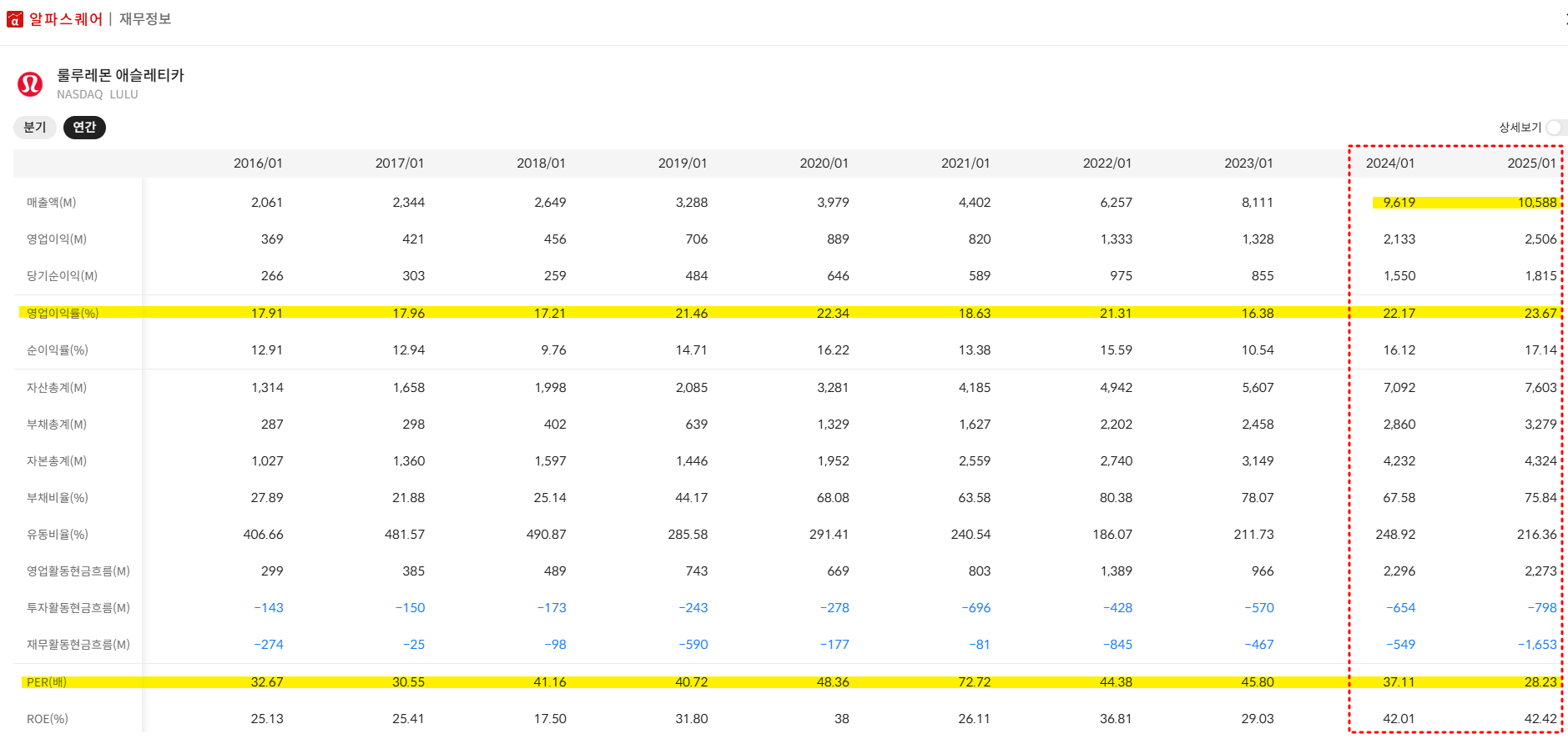Click the 영업활동현금흐름(M) row label
The height and width of the screenshot is (739, 1568).
click(x=78, y=571)
